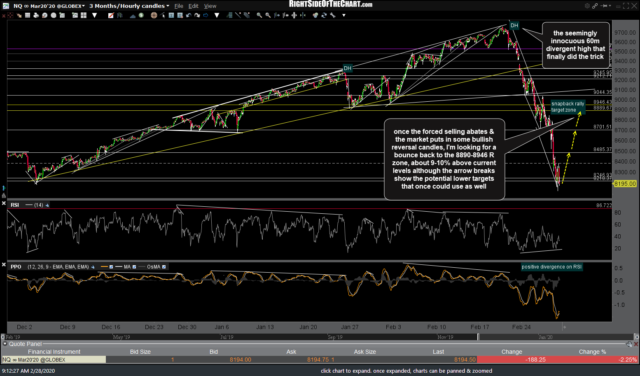Click the PPO panel title label

click(x=16, y=267)
